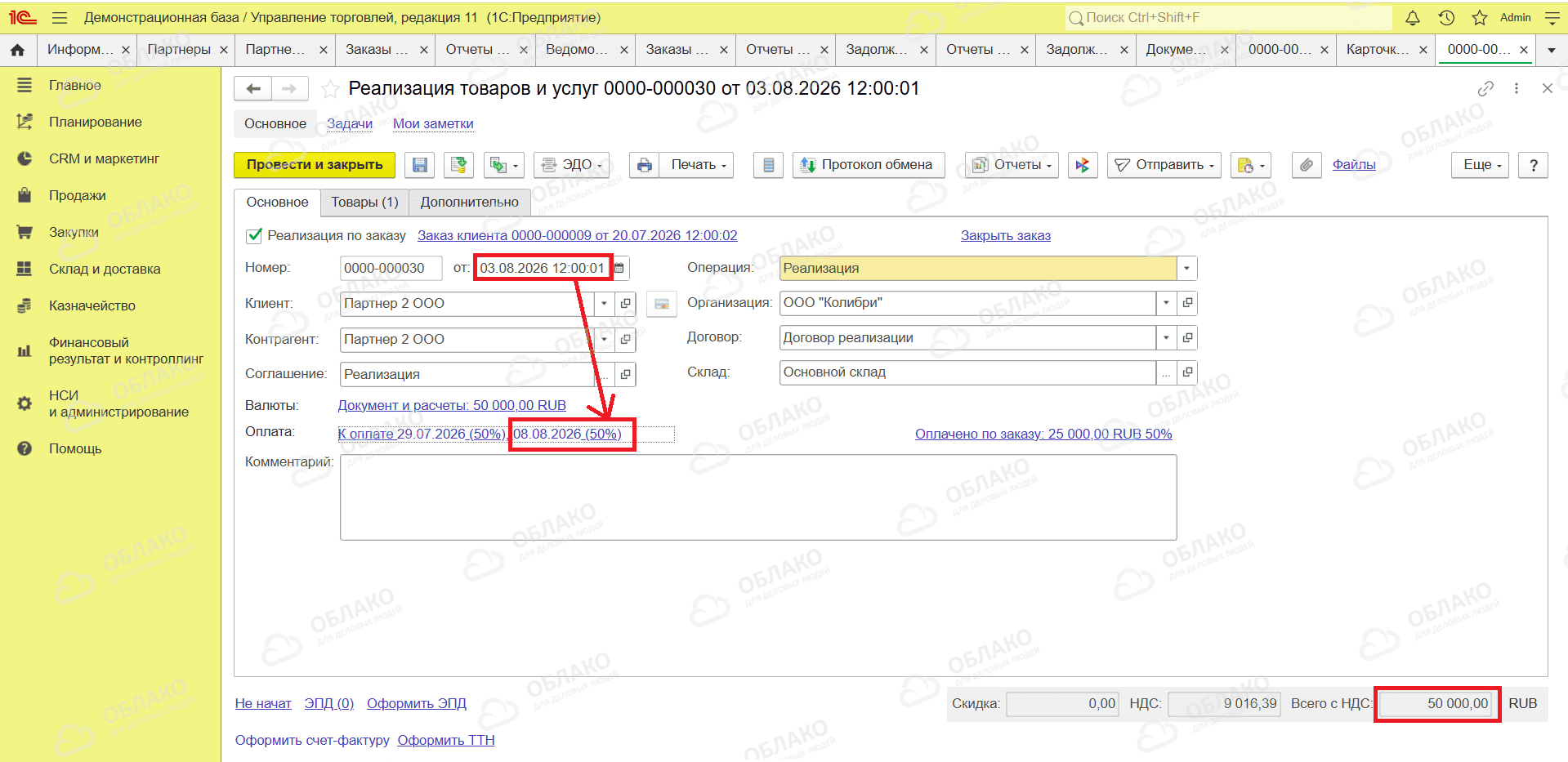Open the document movements list icon
The image size is (1568, 762).
pos(768,165)
